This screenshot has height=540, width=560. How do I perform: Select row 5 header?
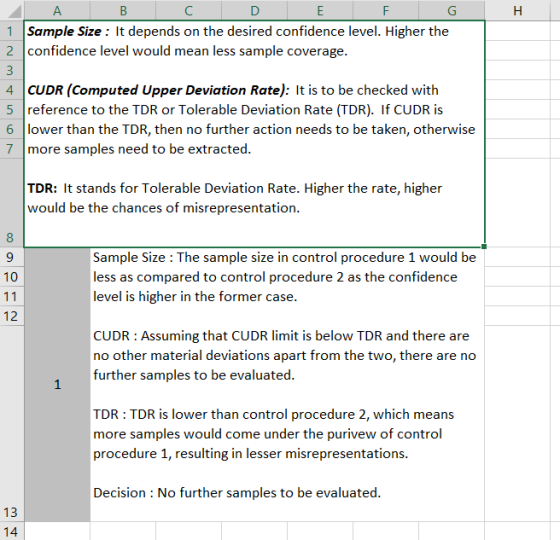tap(12, 110)
